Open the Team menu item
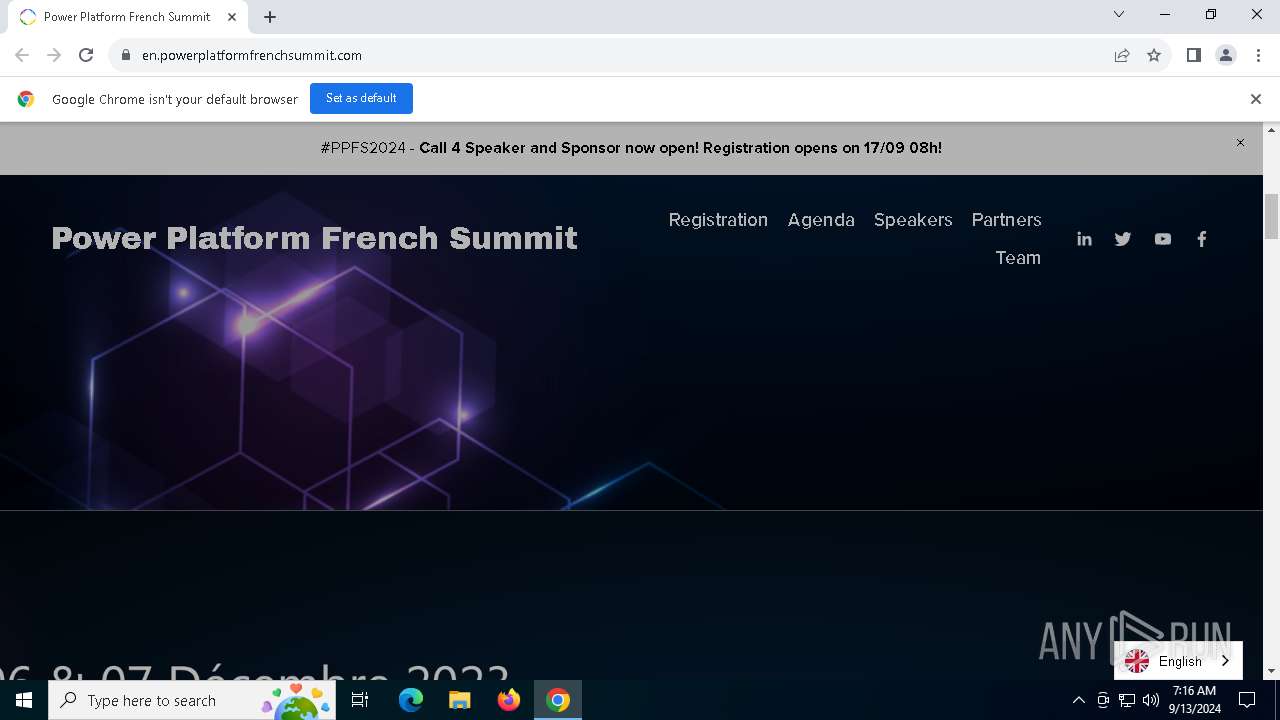 click(1018, 258)
